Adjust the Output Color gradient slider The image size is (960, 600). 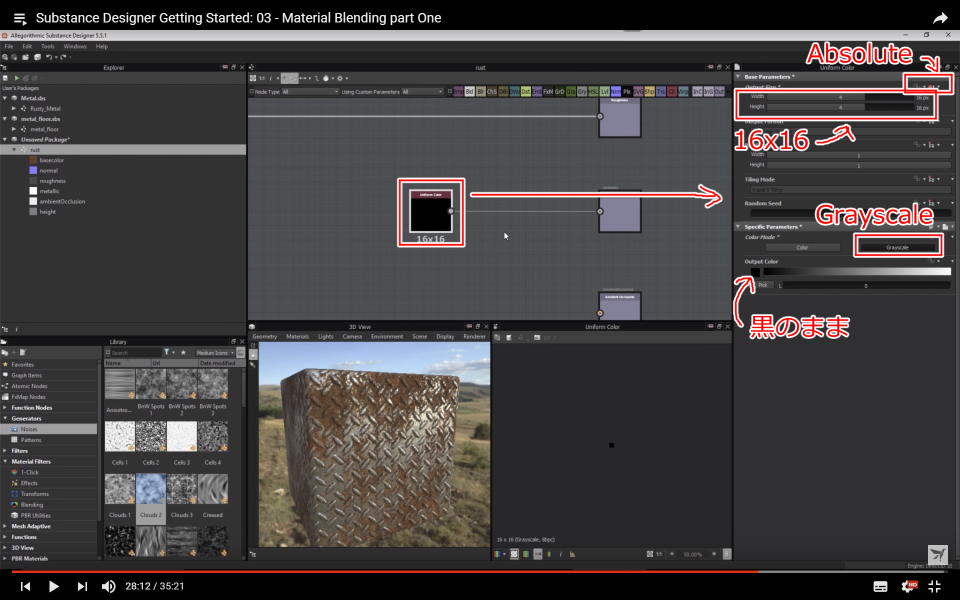[857, 271]
